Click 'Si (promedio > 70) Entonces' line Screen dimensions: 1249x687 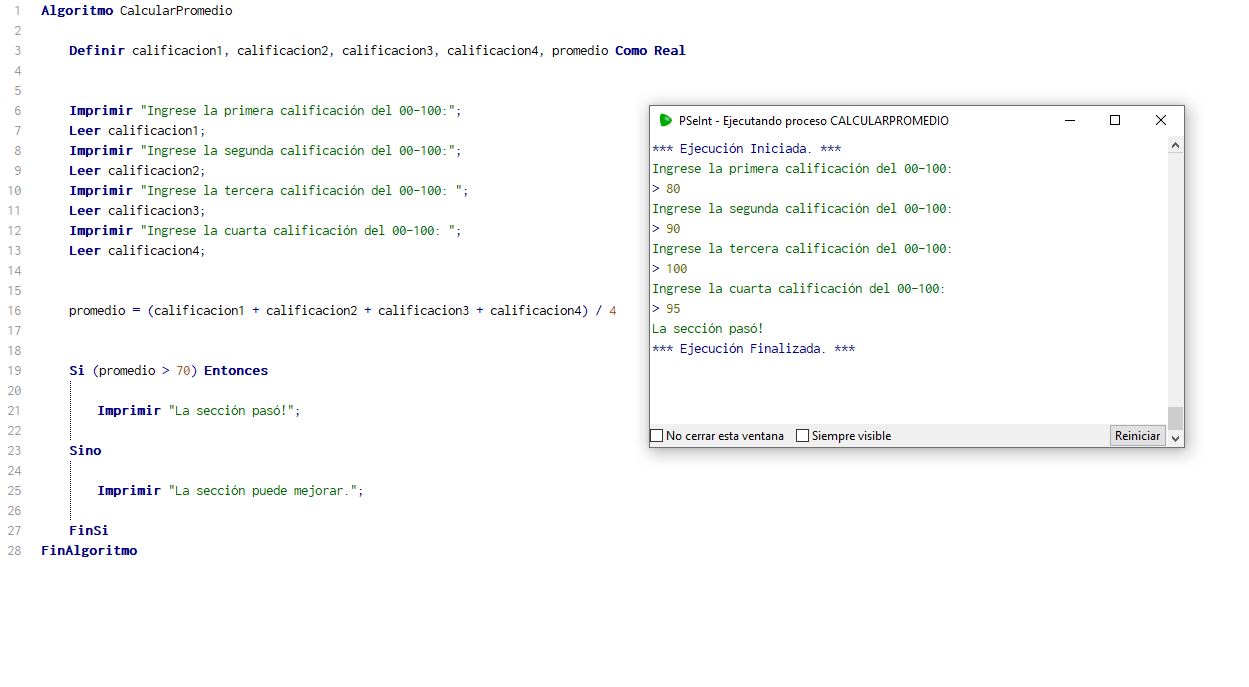pyautogui.click(x=169, y=371)
